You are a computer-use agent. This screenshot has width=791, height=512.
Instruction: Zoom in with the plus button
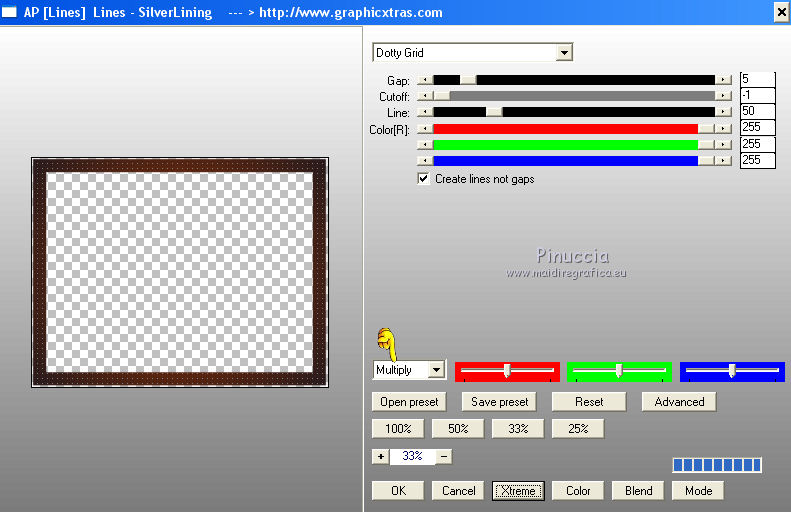pyautogui.click(x=381, y=457)
